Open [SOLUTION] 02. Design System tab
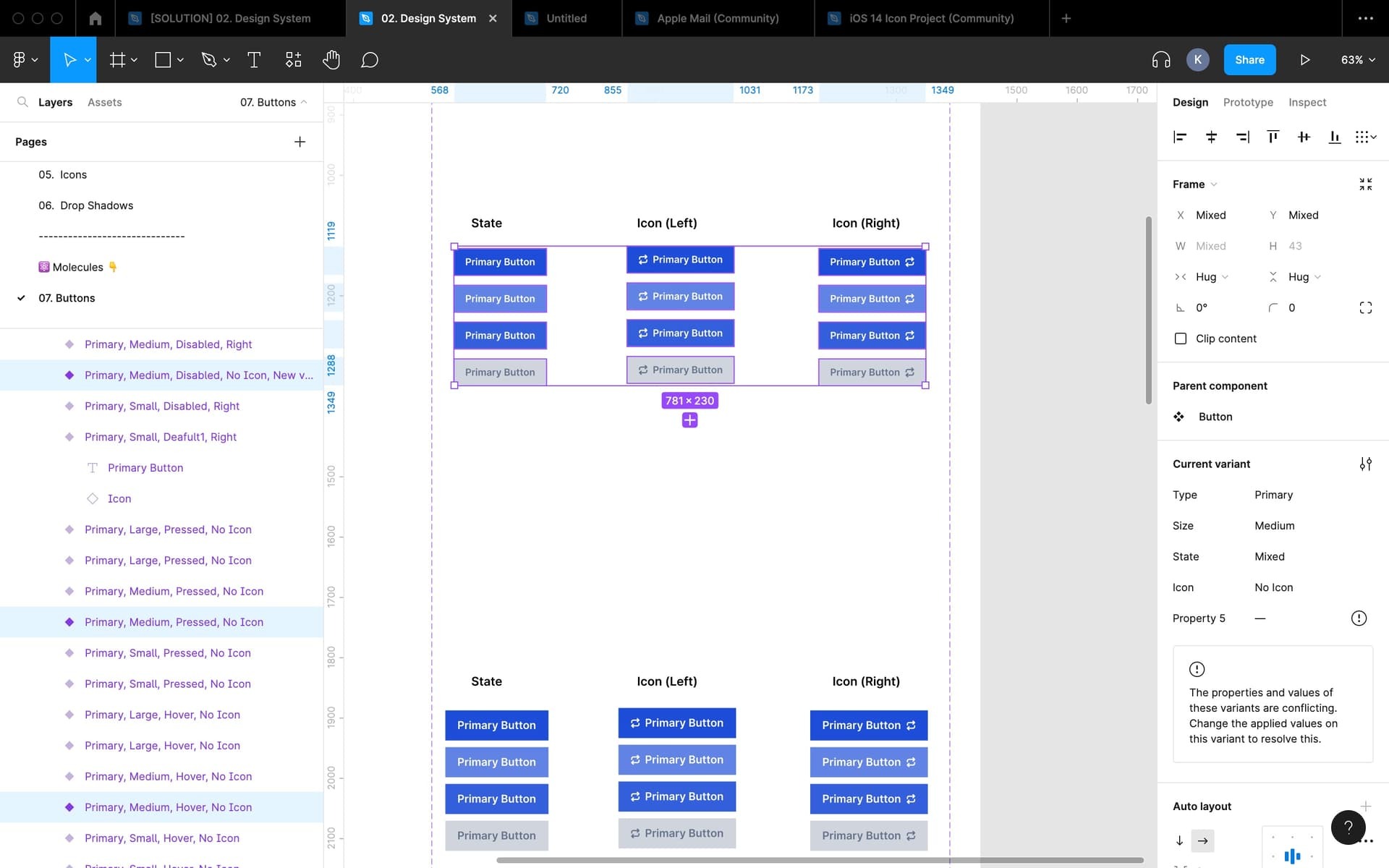 click(230, 18)
